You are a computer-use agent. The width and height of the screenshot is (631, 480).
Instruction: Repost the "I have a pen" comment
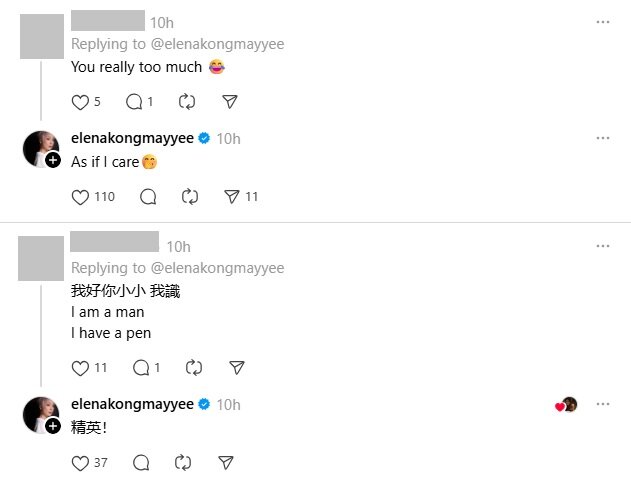point(194,368)
